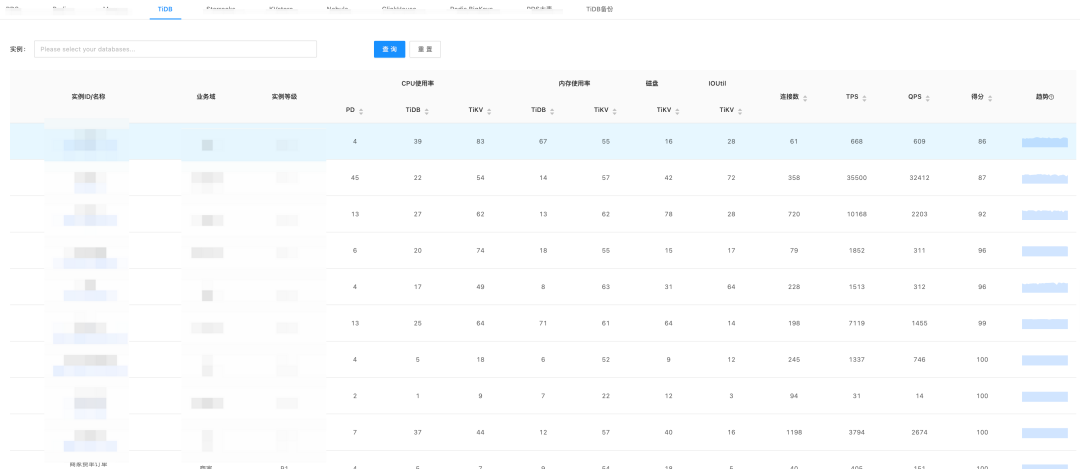Sort by TiDB CPU usage column

426,111
